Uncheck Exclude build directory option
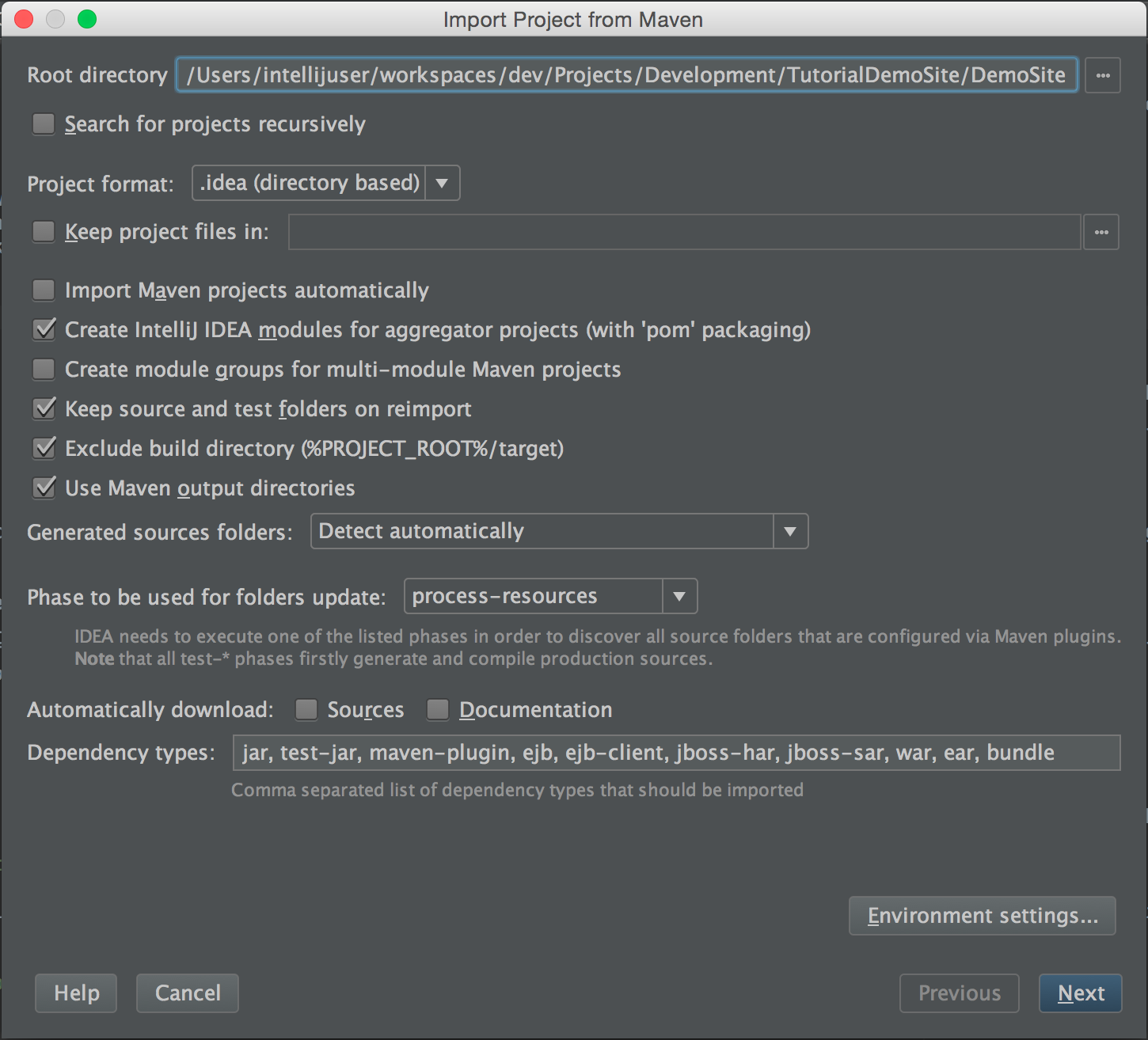This screenshot has height=1040, width=1148. [x=44, y=448]
